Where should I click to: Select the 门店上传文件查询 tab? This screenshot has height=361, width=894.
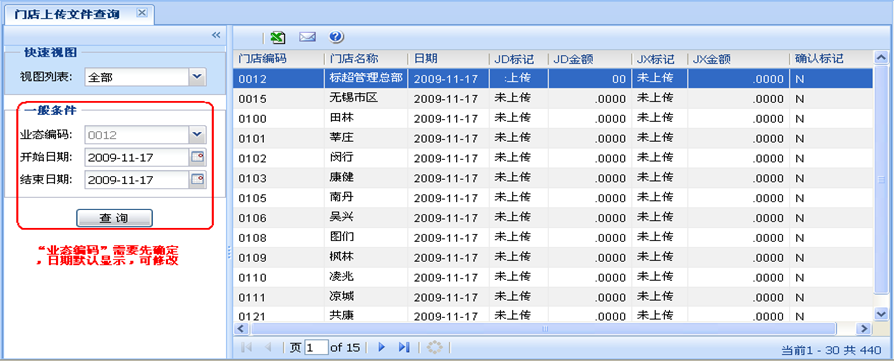coord(79,14)
